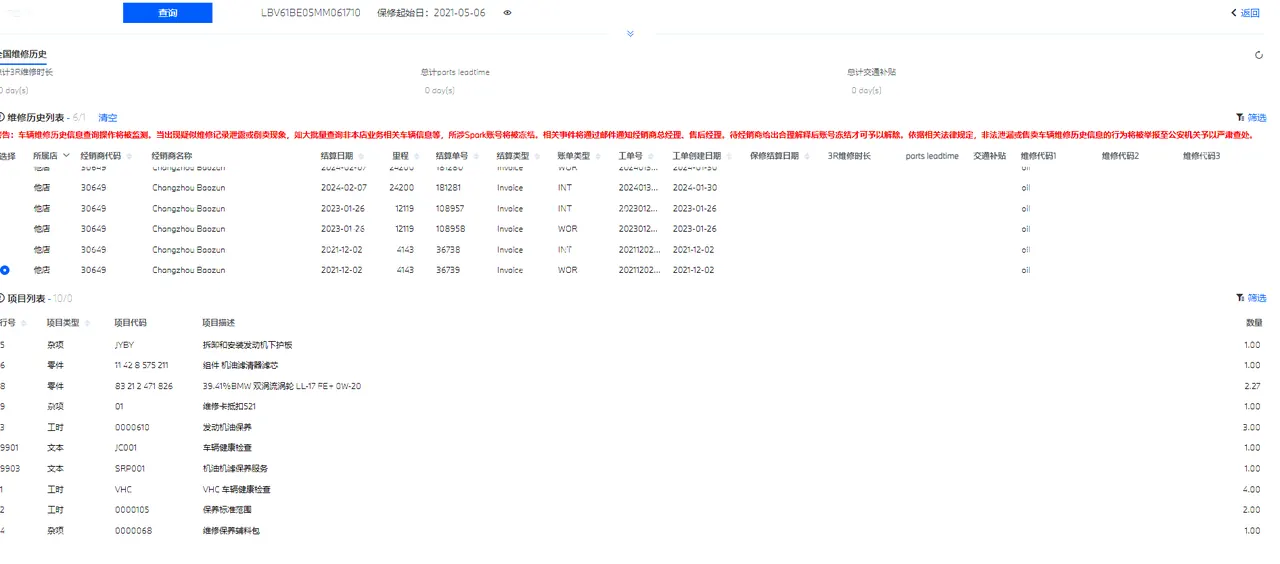Open filter for item list section
Viewport: 1280px width, 564px height.
pos(1251,298)
